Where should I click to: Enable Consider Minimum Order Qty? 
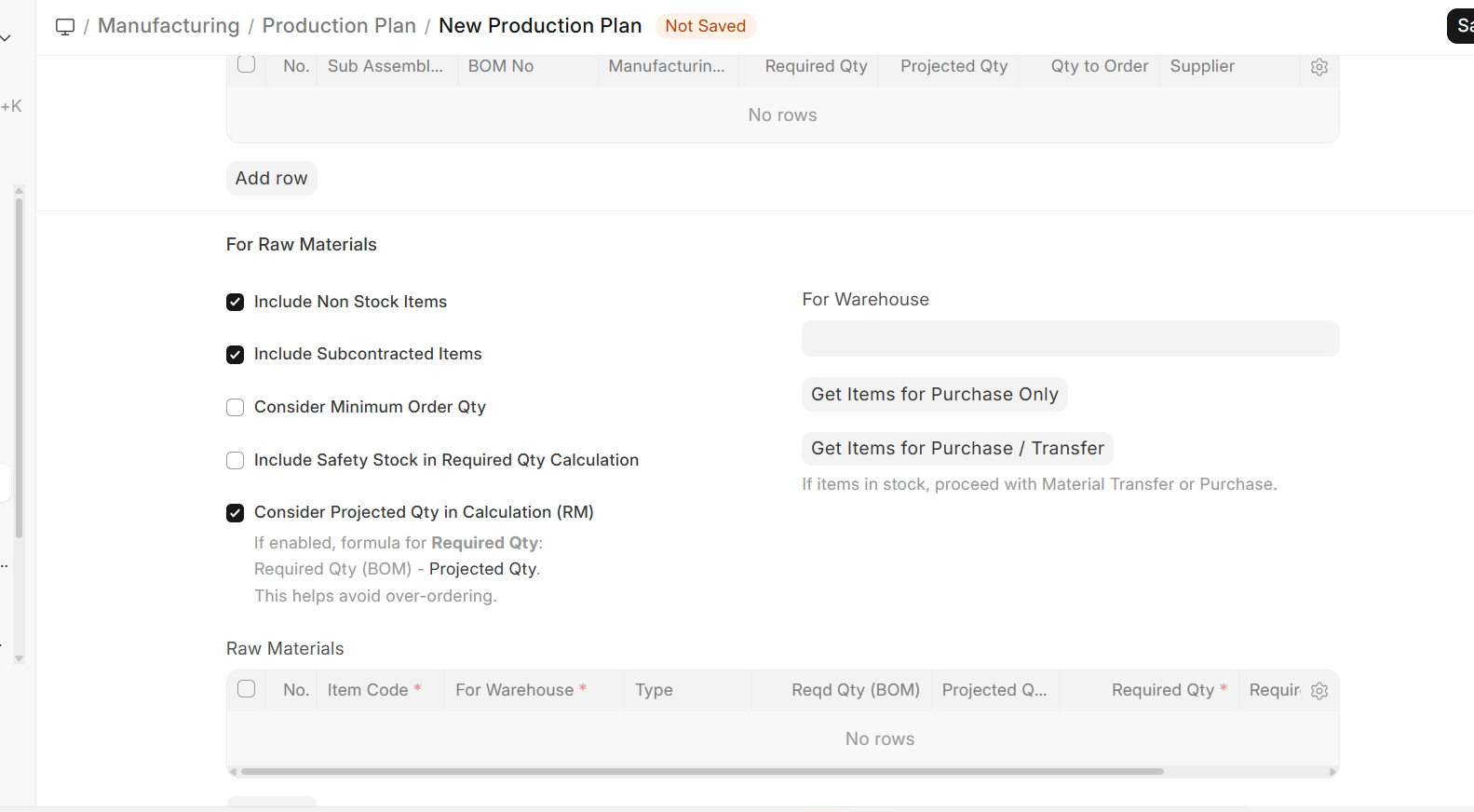point(236,408)
